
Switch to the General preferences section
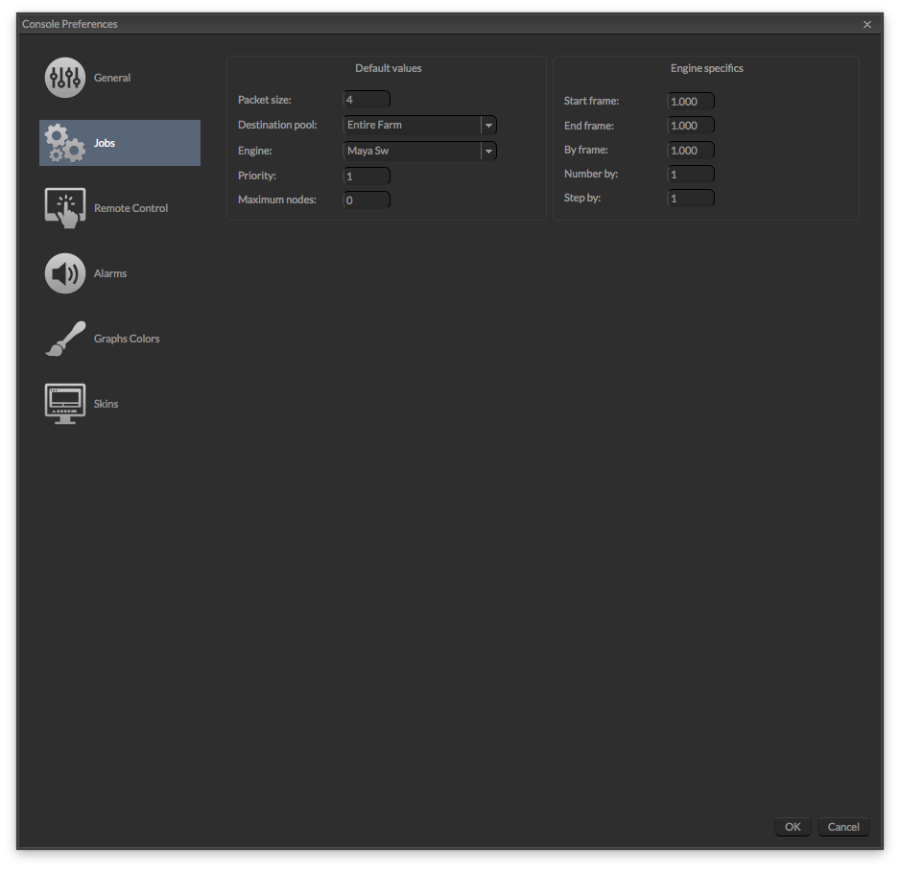point(112,77)
